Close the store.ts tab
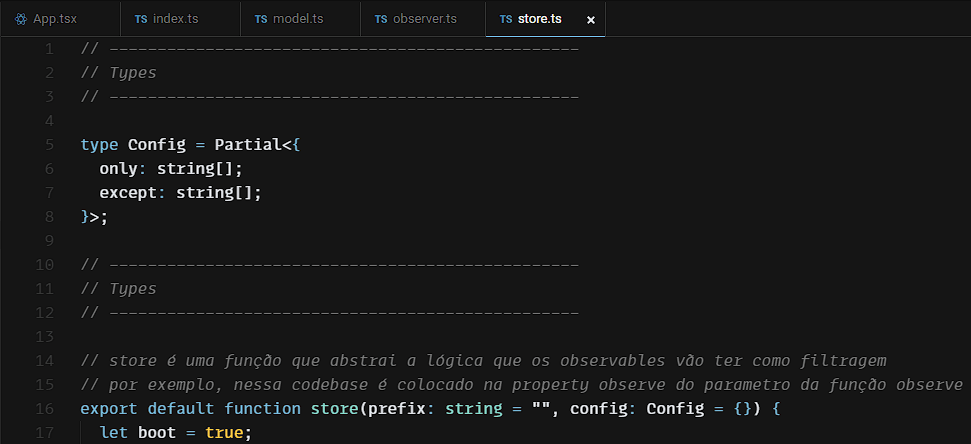The height and width of the screenshot is (444, 971). [590, 20]
